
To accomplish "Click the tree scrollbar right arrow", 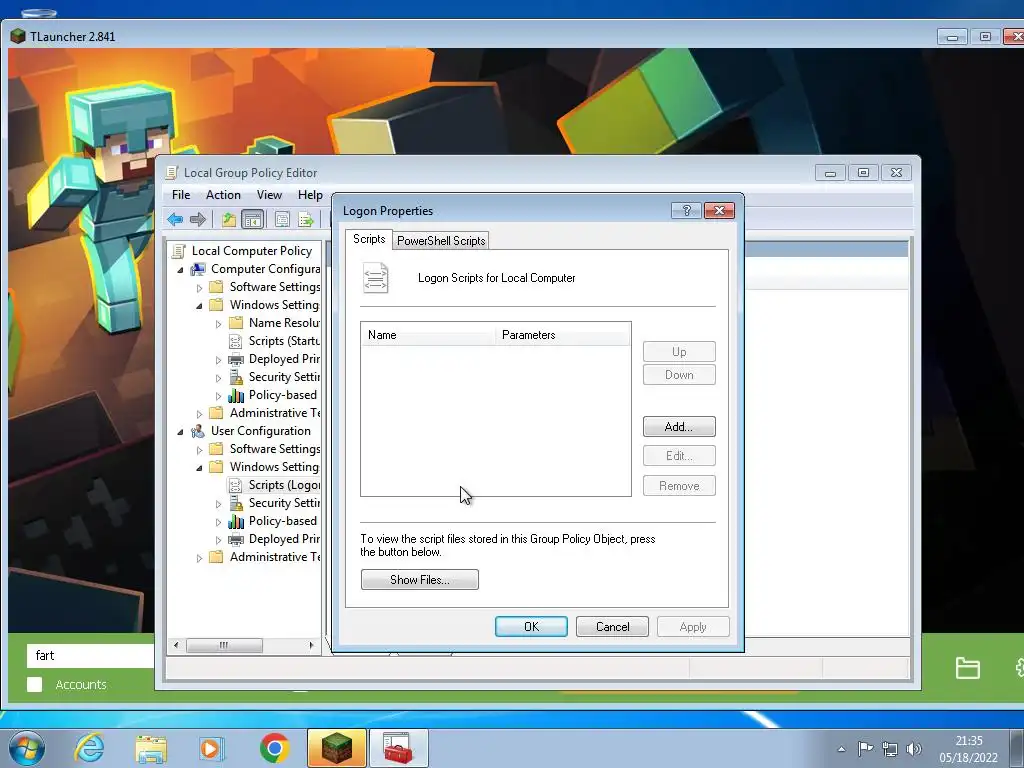I will click(312, 645).
